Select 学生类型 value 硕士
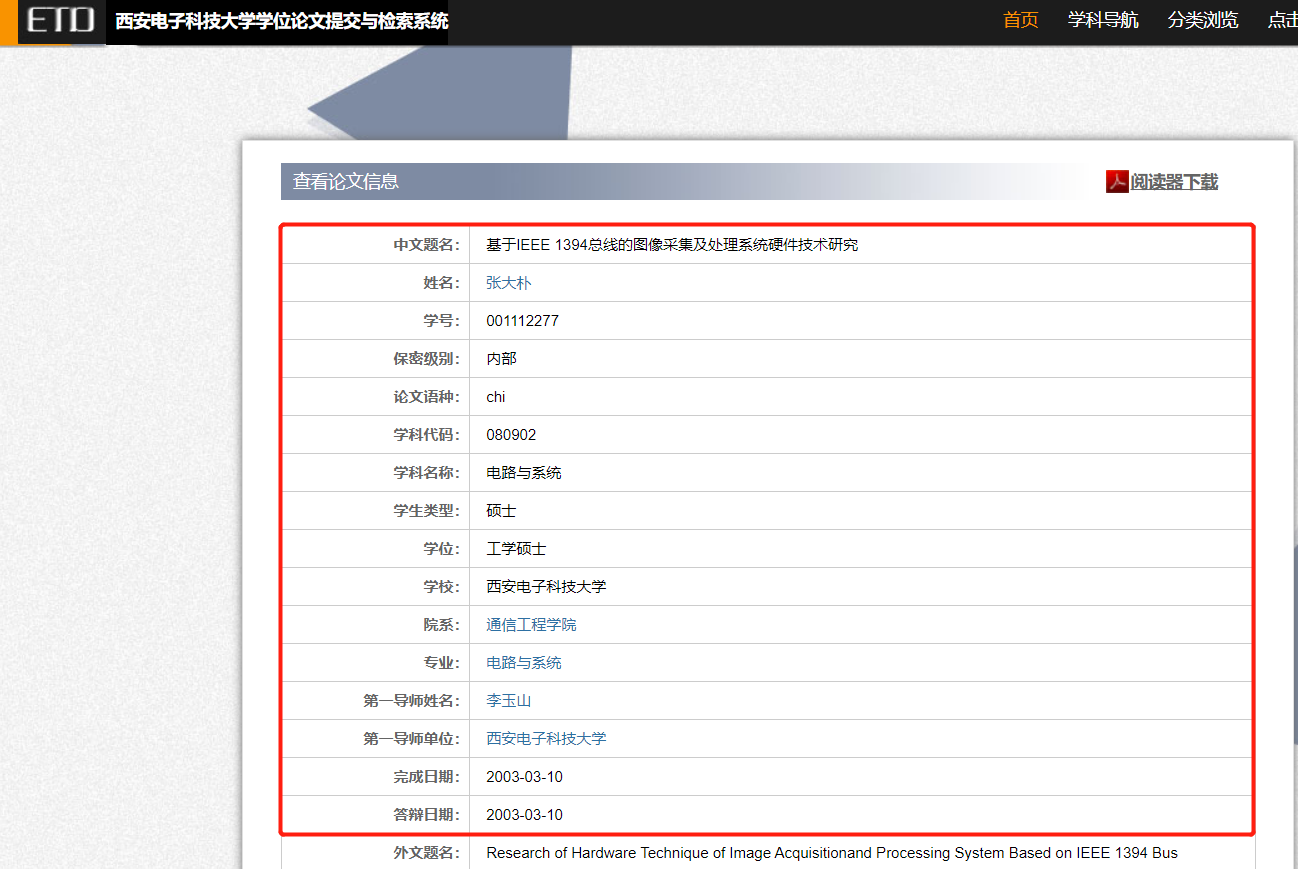Image resolution: width=1298 pixels, height=869 pixels. tap(501, 511)
